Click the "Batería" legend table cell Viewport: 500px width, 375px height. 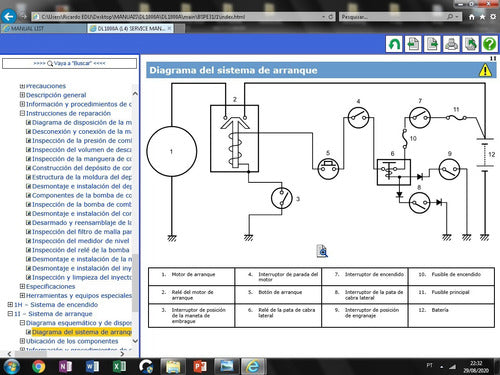point(451,315)
